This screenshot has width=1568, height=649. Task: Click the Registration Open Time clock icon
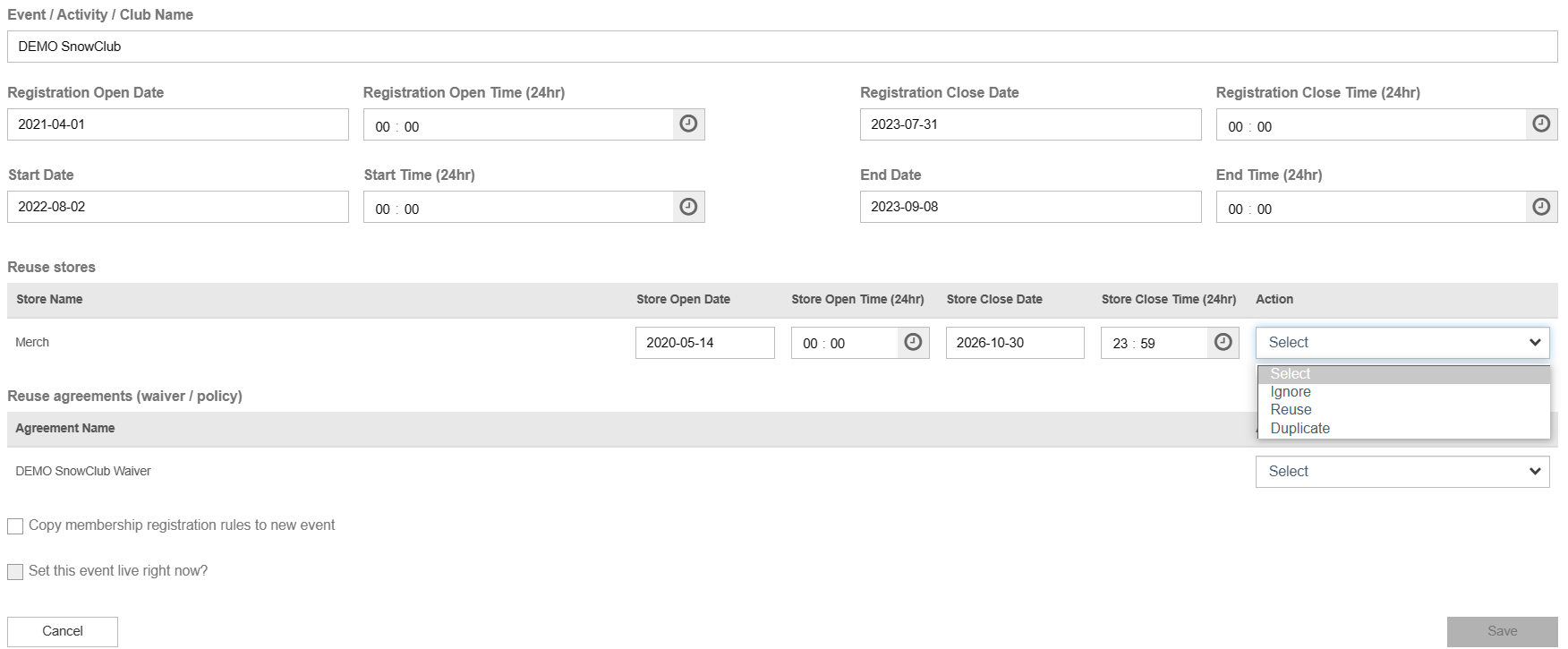point(688,124)
